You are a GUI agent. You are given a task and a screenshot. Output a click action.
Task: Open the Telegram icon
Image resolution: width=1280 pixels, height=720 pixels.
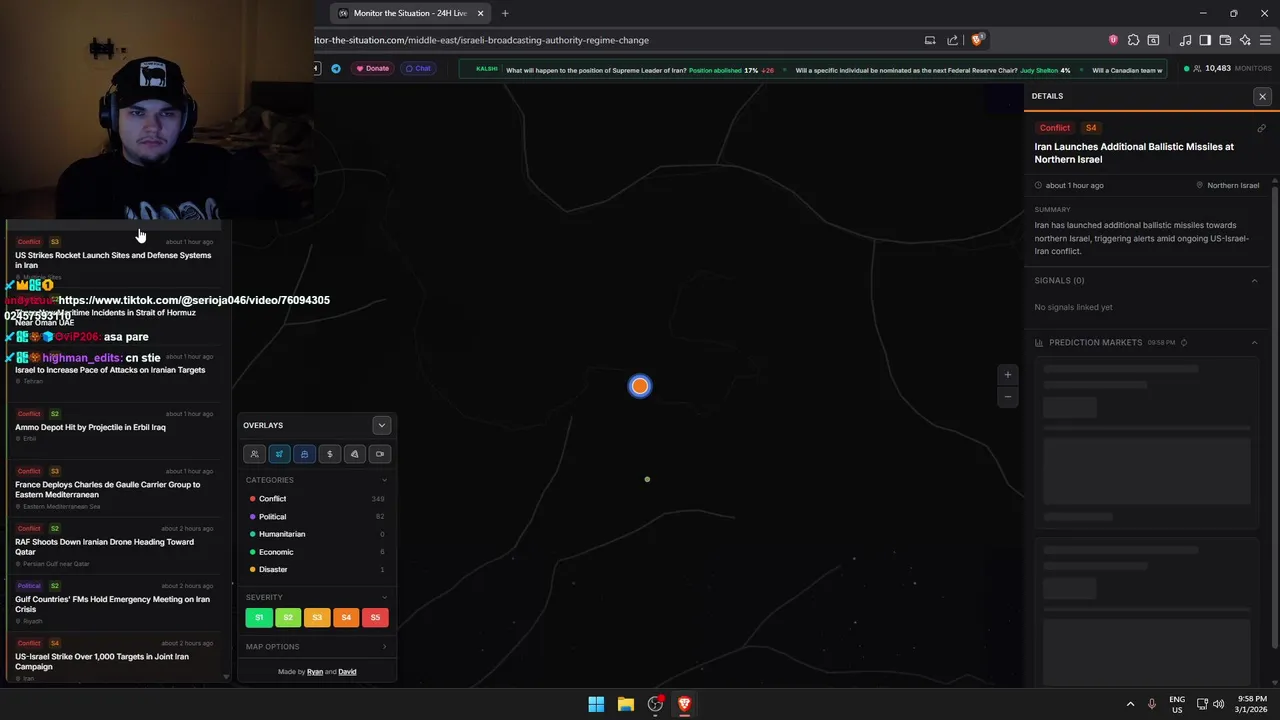tap(336, 69)
